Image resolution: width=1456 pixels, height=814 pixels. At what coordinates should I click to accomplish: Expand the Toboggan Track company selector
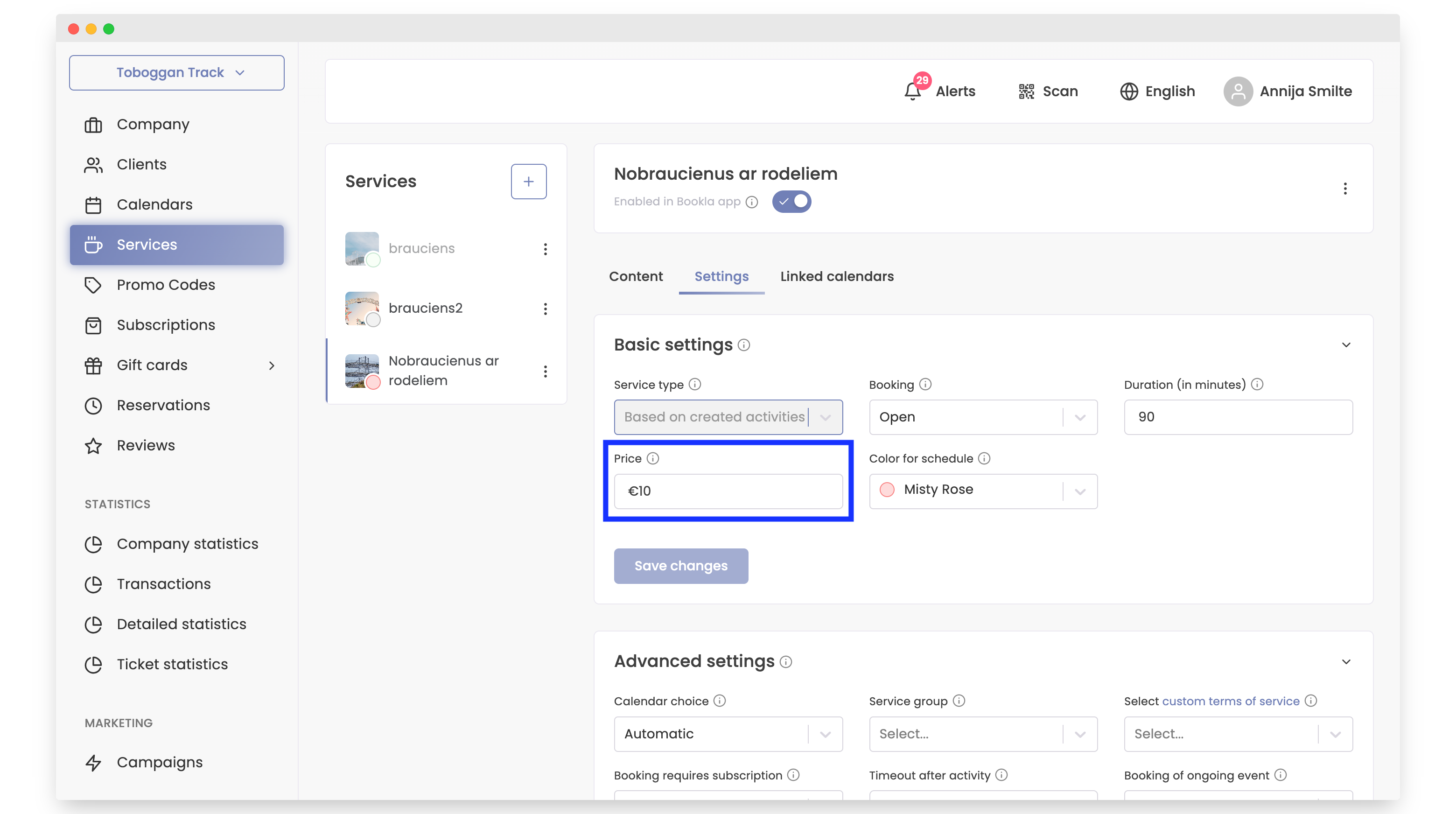(x=176, y=72)
